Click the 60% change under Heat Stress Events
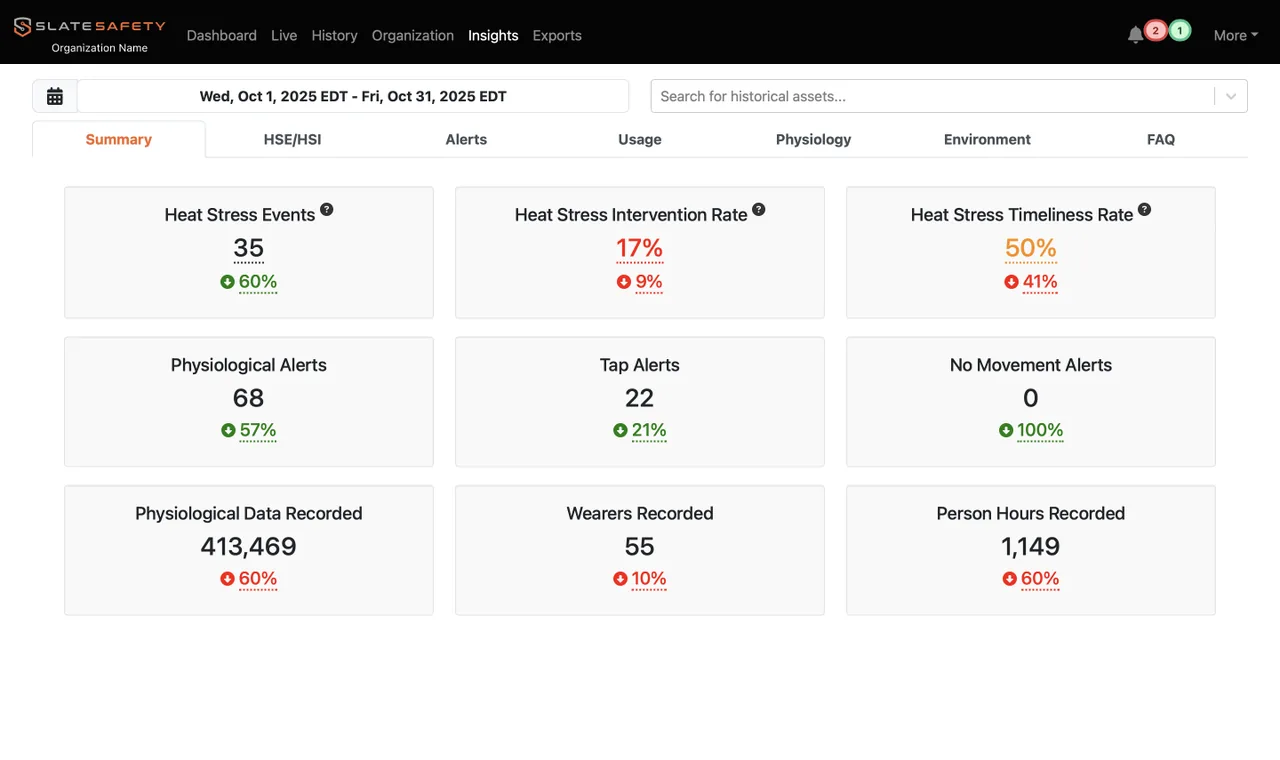This screenshot has height=760, width=1280. [258, 282]
